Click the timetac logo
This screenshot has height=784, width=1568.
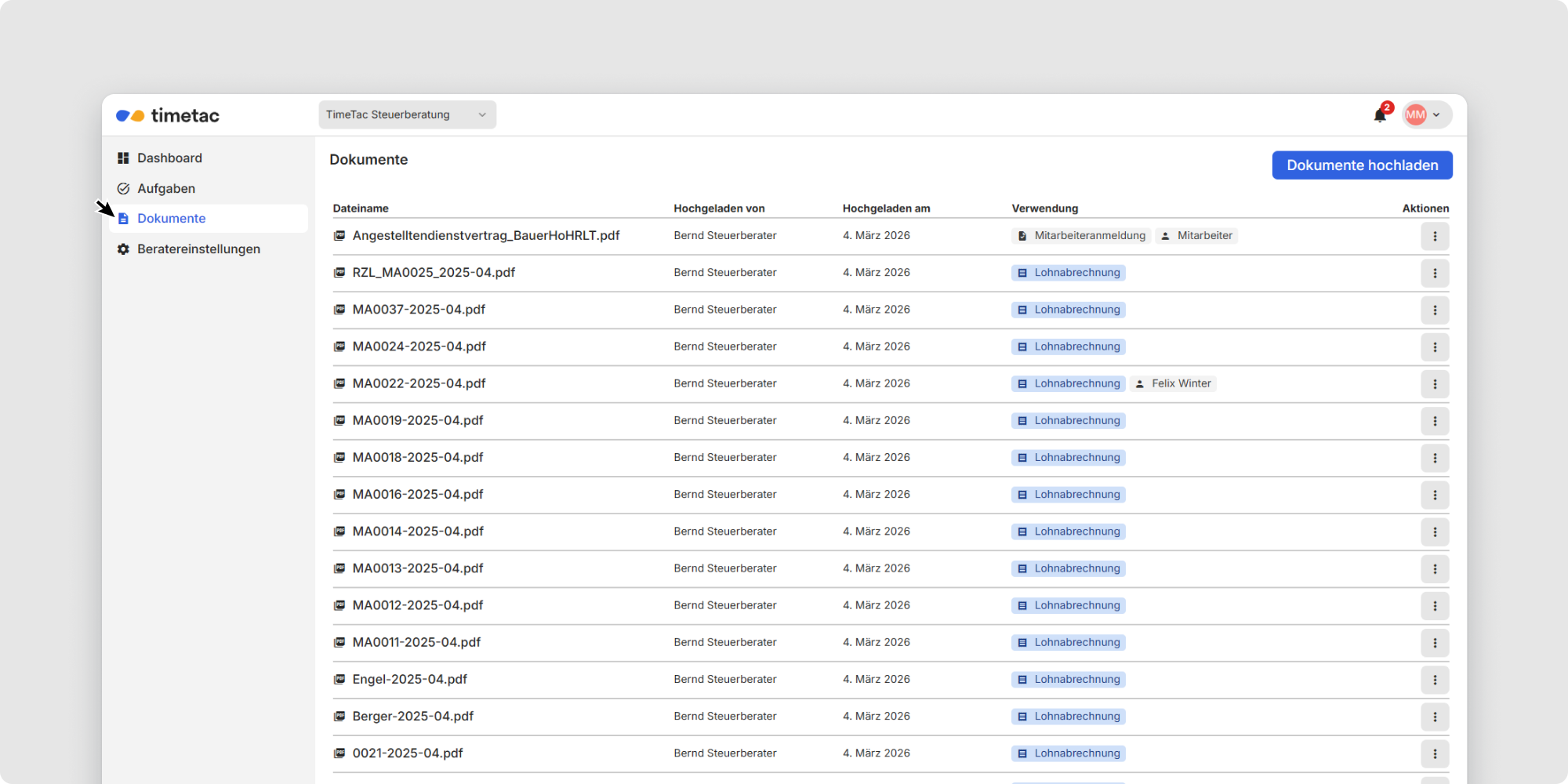click(x=168, y=116)
